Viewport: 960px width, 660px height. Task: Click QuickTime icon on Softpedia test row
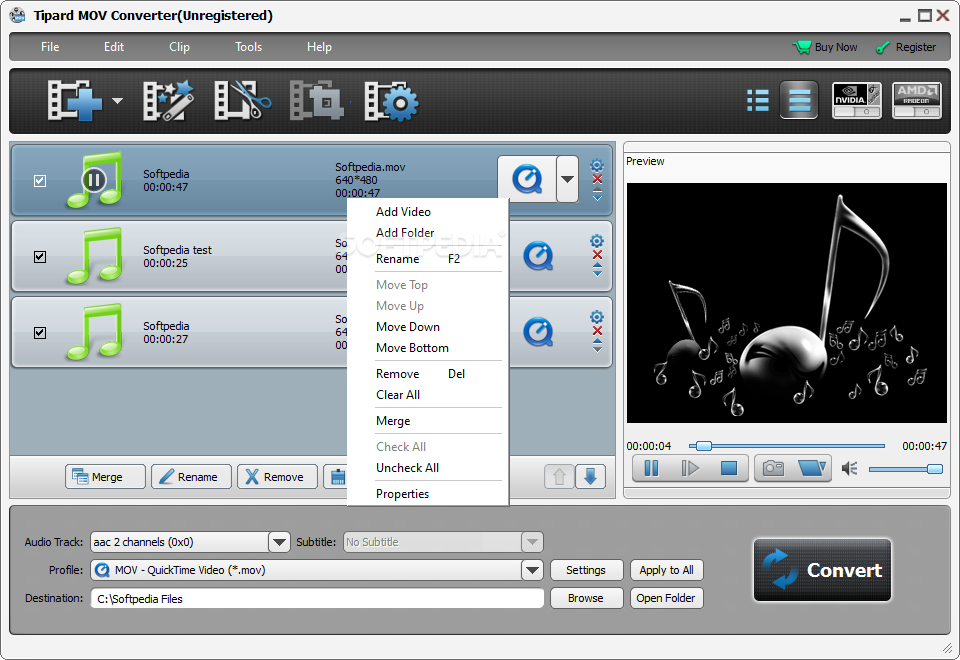click(538, 256)
